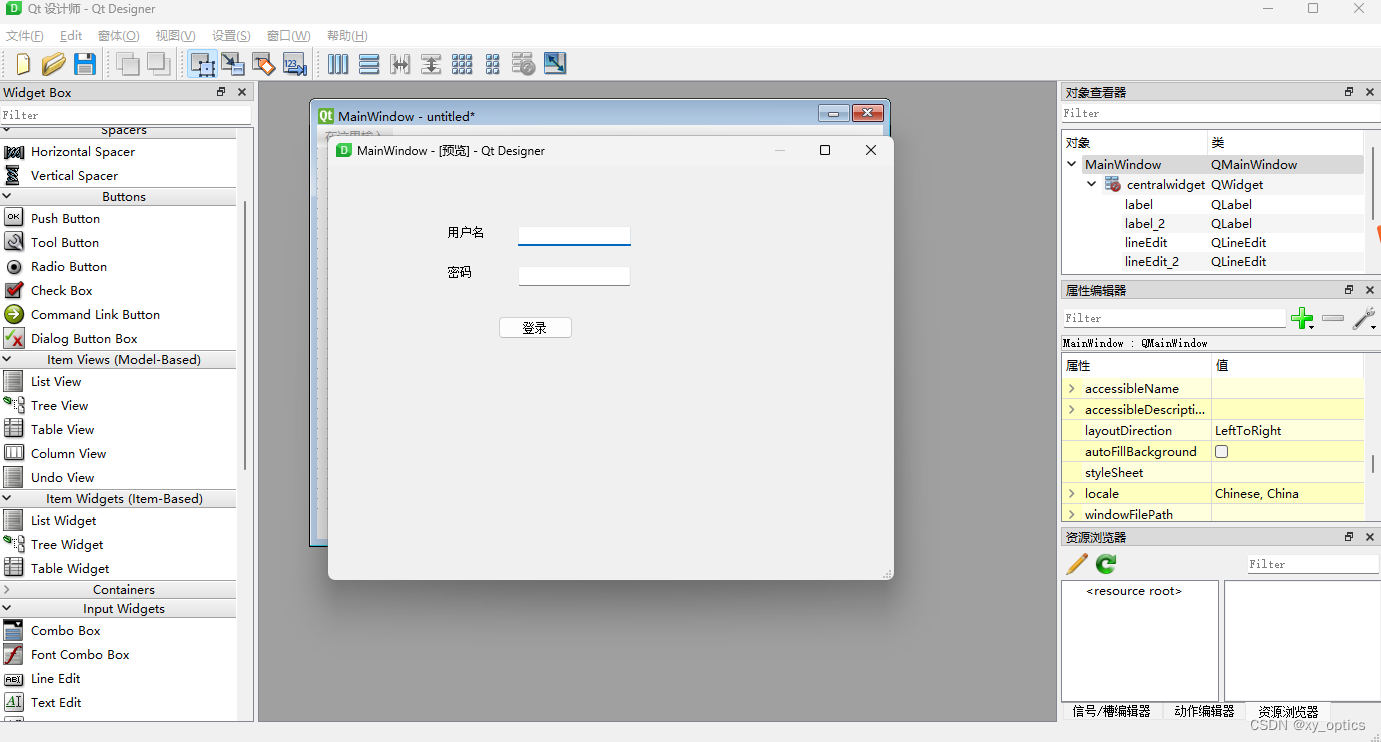Collapse MainWindow node in object tree
The width and height of the screenshot is (1381, 742).
coord(1072,164)
